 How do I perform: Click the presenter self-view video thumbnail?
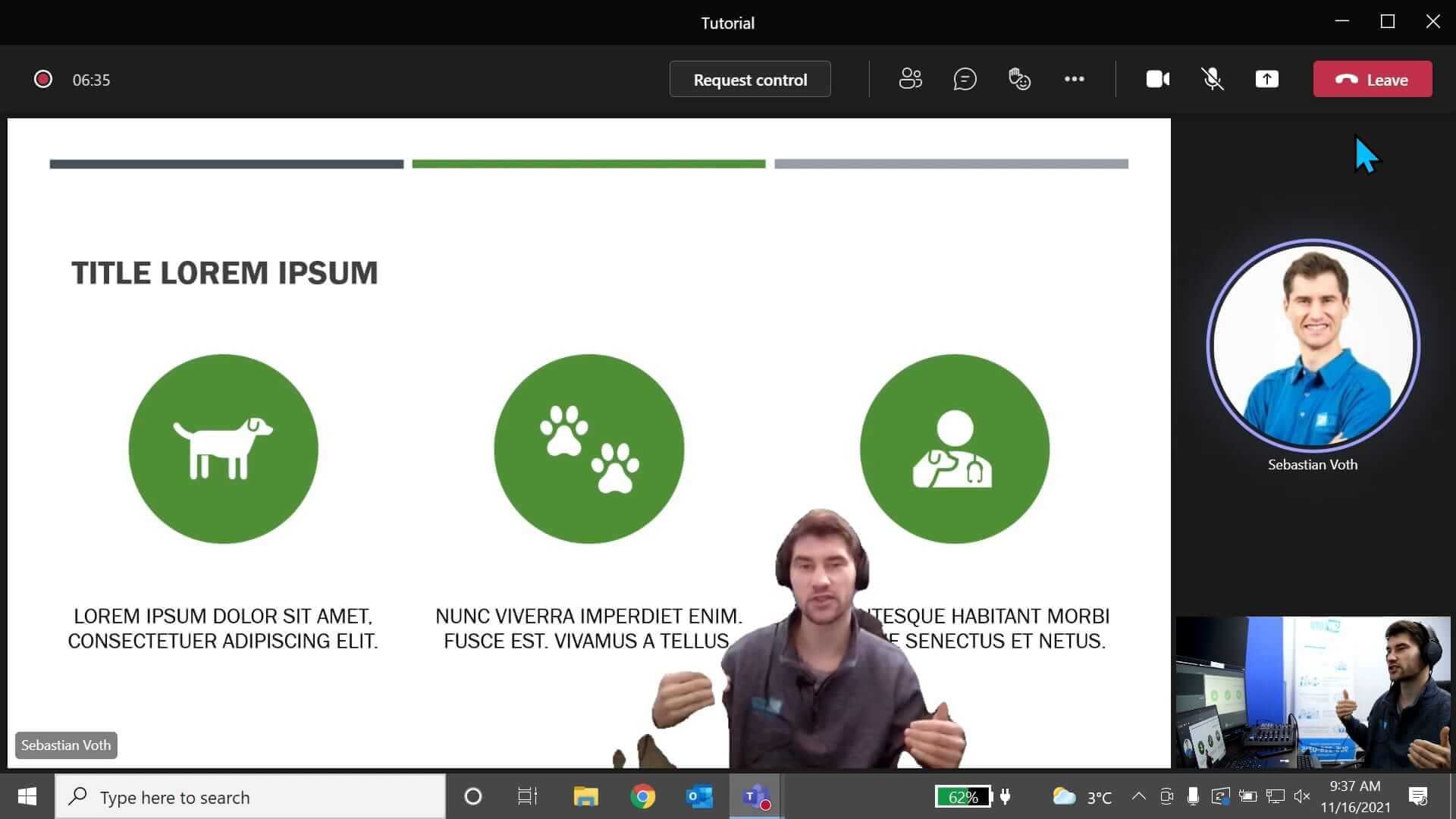point(1313,692)
